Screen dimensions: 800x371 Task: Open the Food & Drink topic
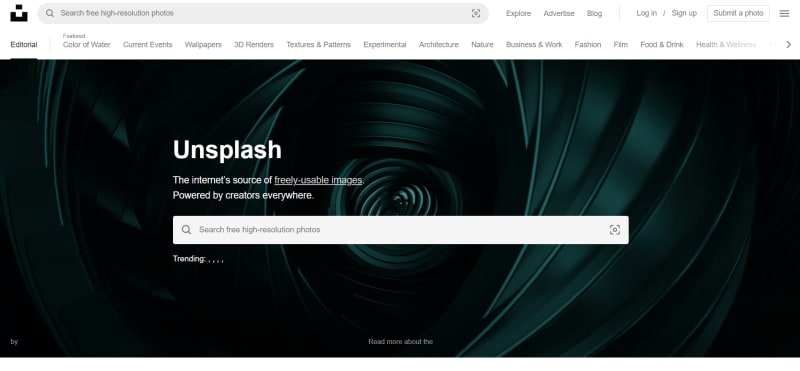662,44
